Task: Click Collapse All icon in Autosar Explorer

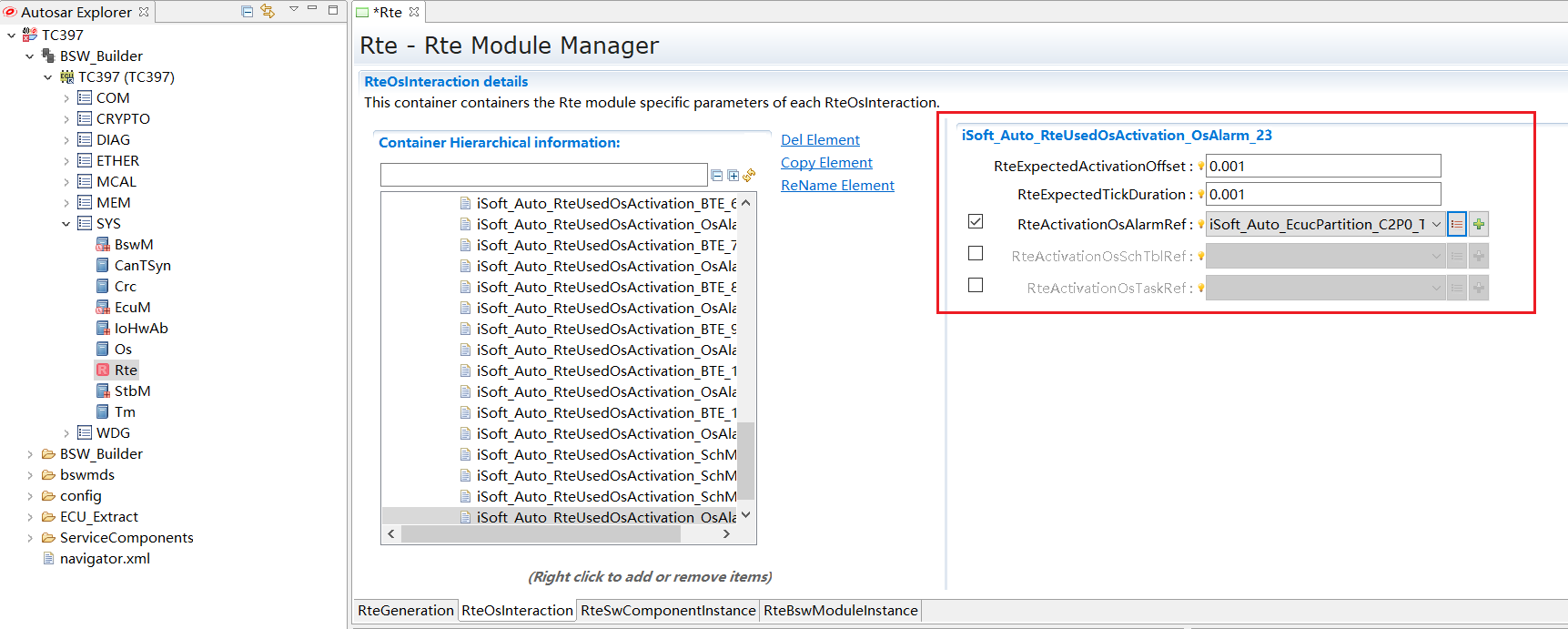Action: tap(247, 11)
